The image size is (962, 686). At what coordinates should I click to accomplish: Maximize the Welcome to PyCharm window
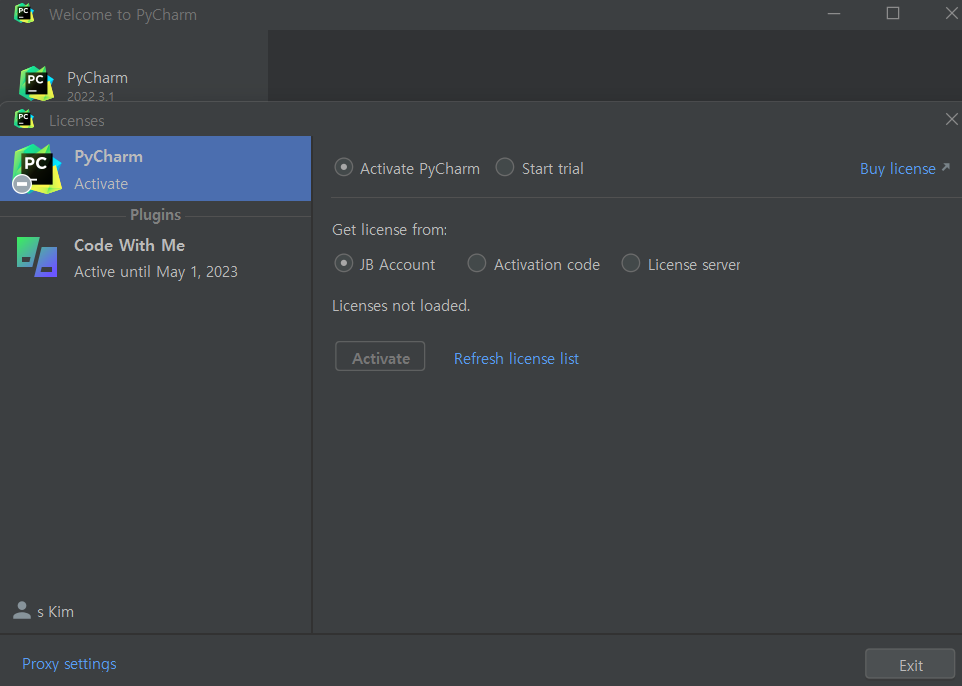pyautogui.click(x=893, y=13)
